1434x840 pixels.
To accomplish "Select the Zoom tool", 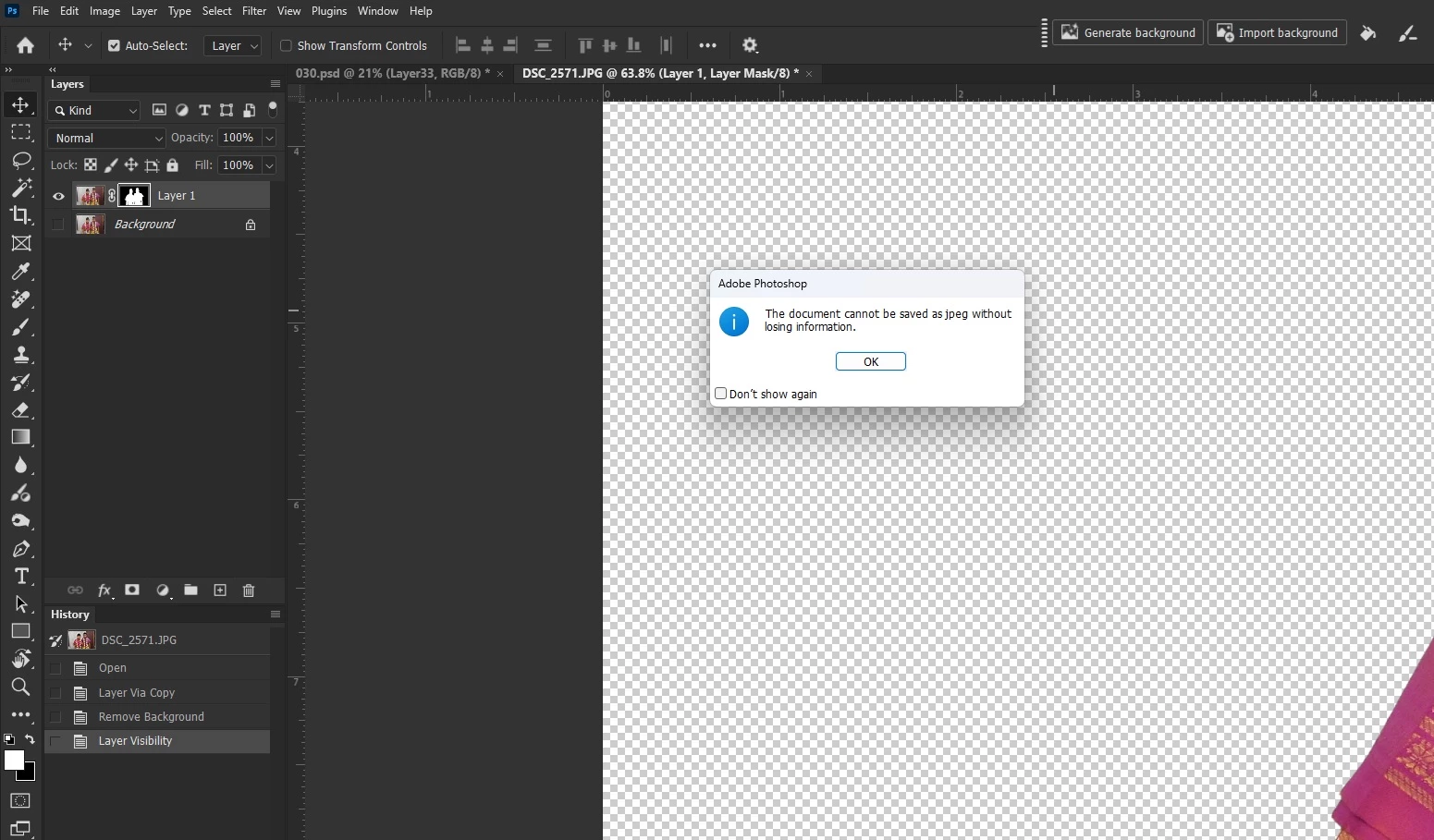I will coord(20,687).
